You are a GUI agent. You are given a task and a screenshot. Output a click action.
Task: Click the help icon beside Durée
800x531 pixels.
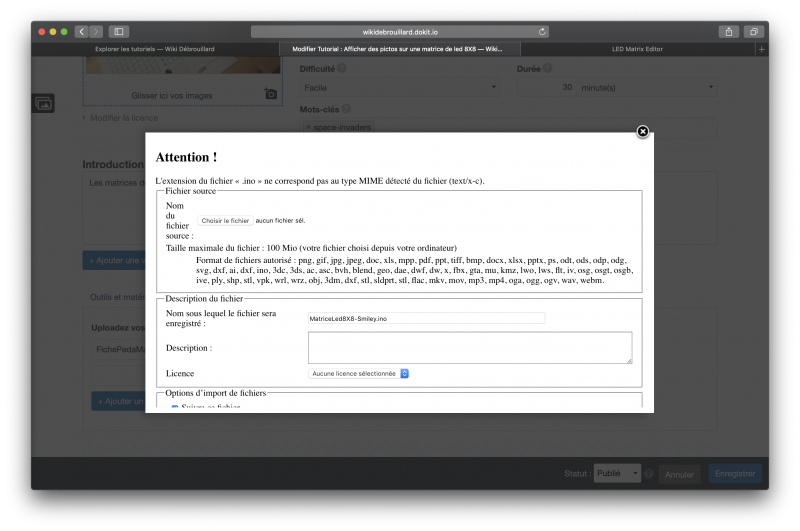[x=547, y=68]
